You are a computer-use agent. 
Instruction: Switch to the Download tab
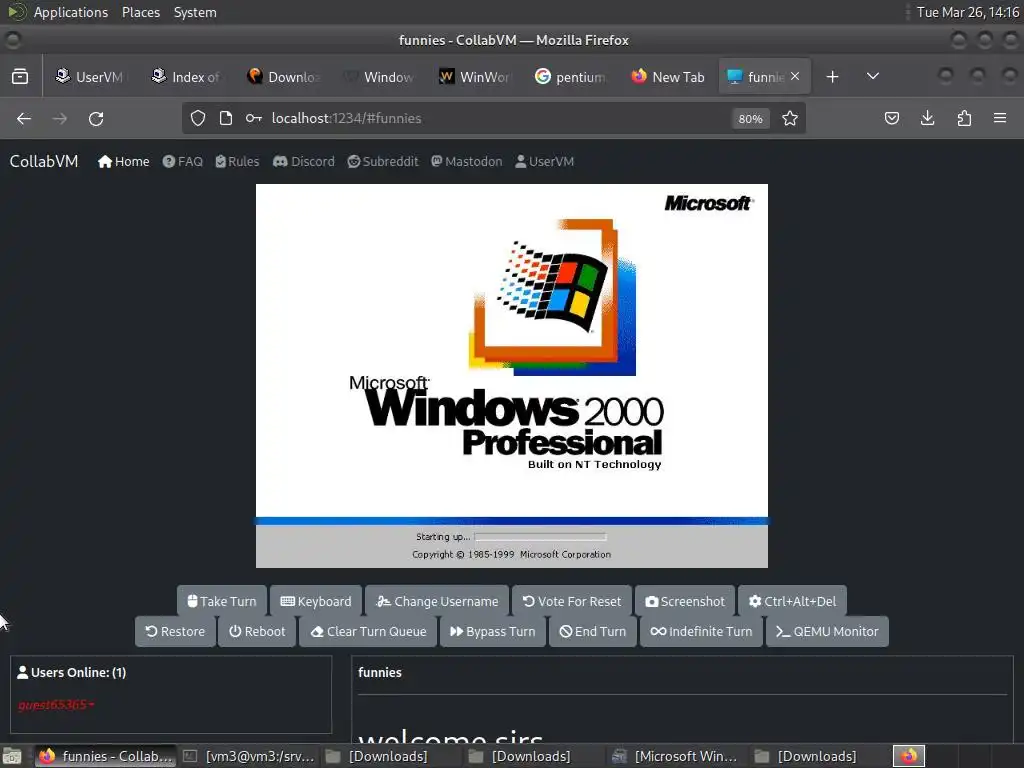(282, 76)
